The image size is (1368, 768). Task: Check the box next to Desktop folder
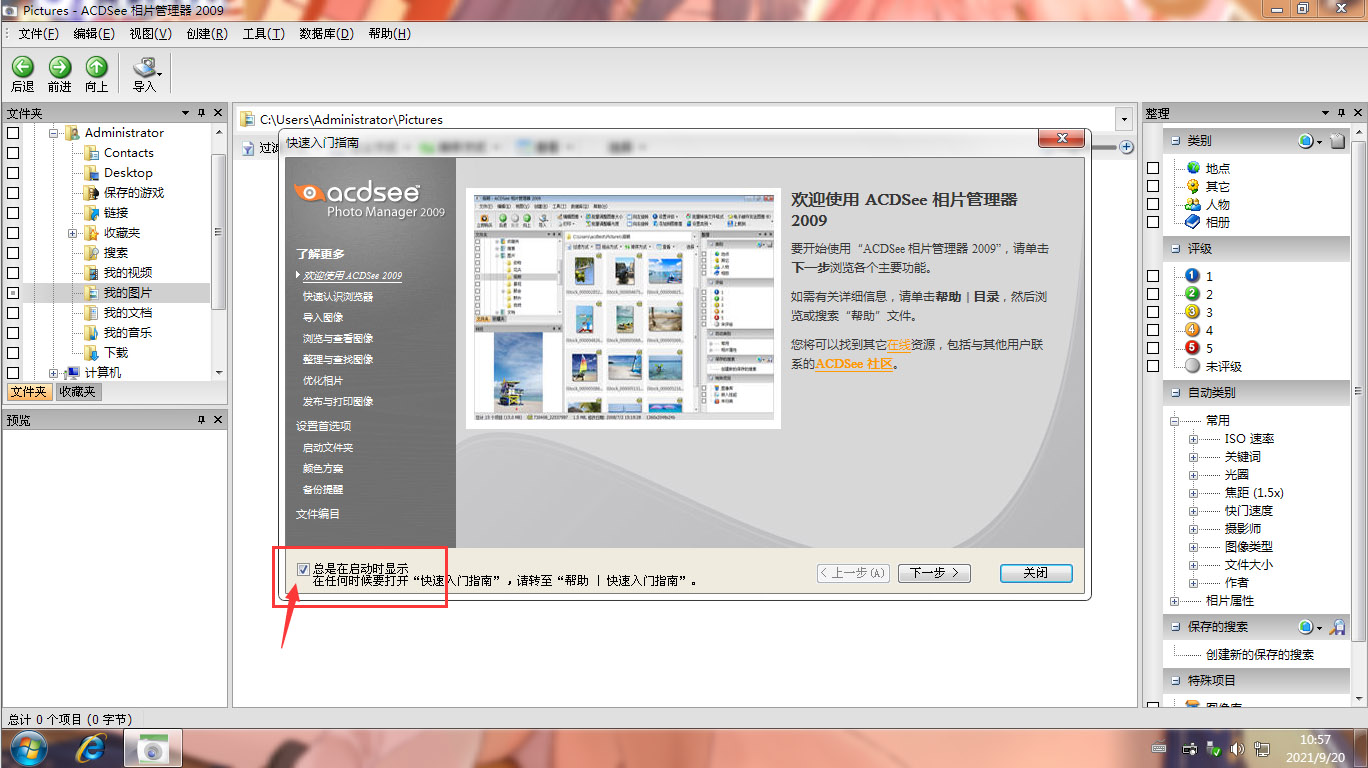coord(13,173)
